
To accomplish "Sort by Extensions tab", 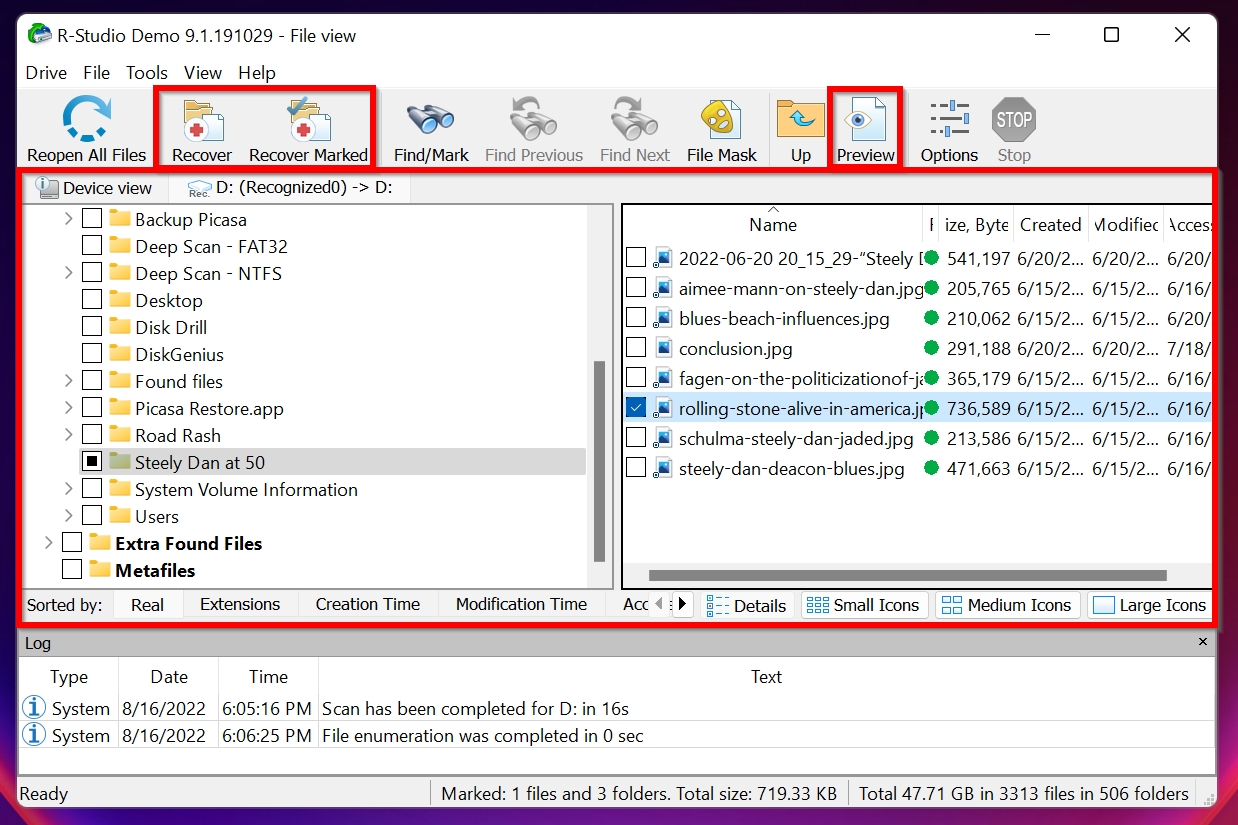I will point(240,604).
